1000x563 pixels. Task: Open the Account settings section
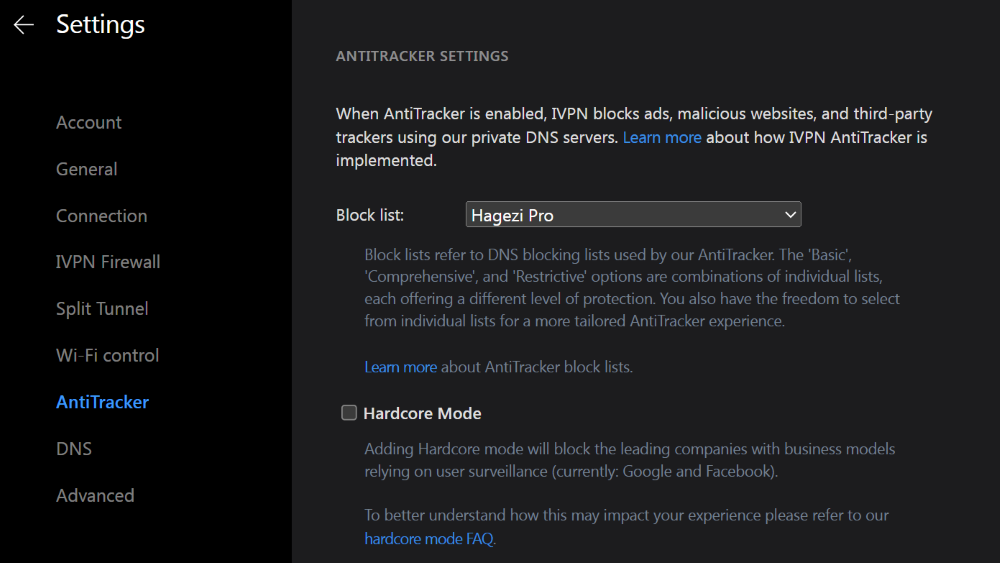(x=89, y=122)
